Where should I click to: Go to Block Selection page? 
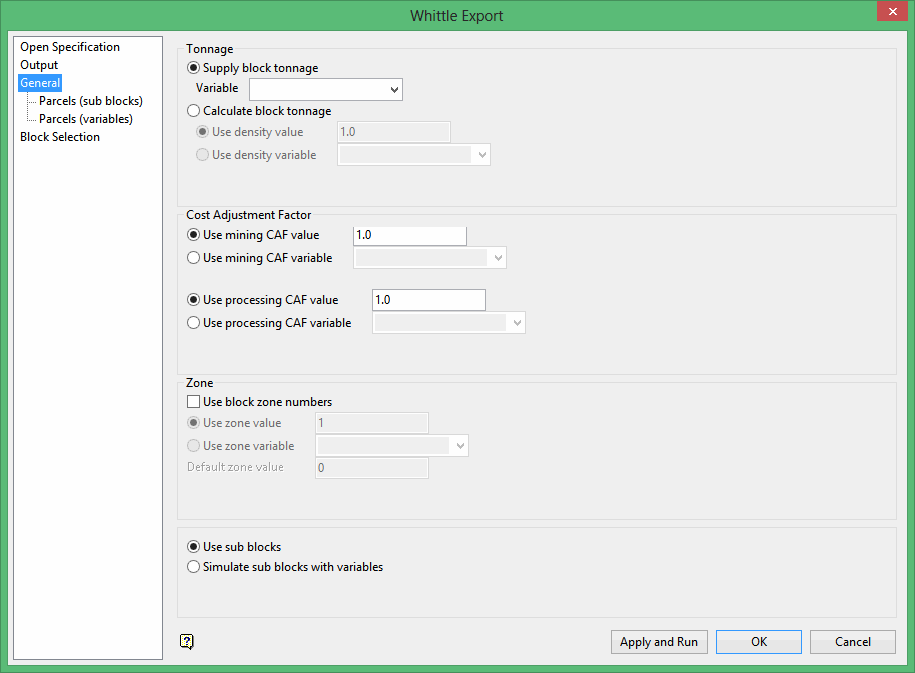(x=60, y=137)
